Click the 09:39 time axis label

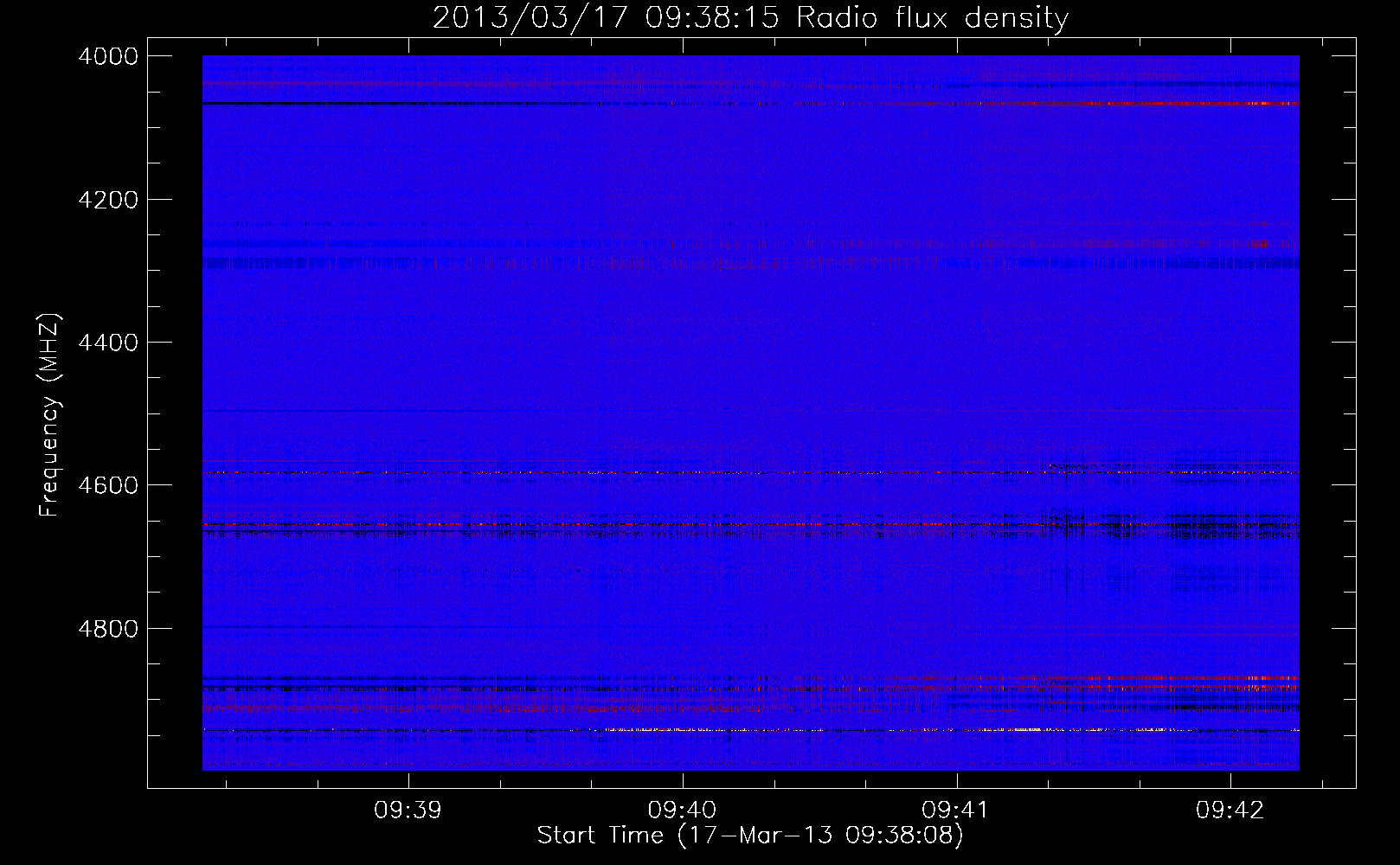coord(408,811)
